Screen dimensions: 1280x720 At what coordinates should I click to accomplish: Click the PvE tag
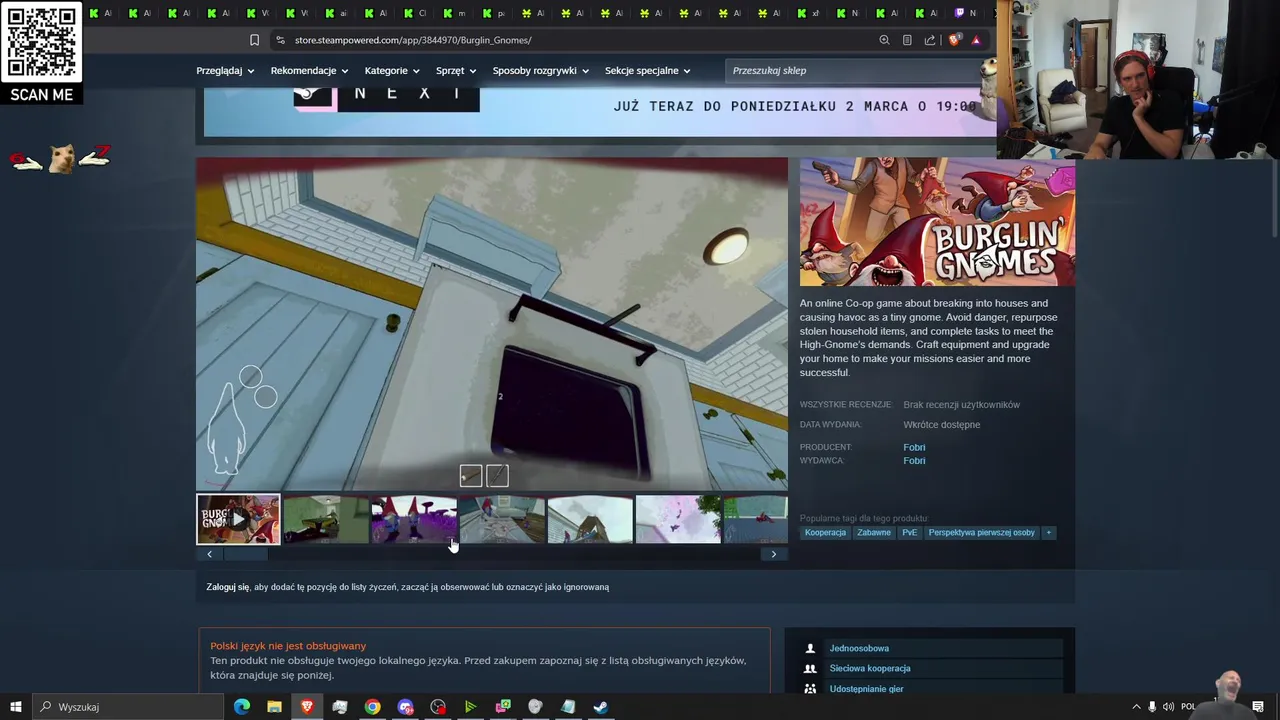pyautogui.click(x=909, y=533)
